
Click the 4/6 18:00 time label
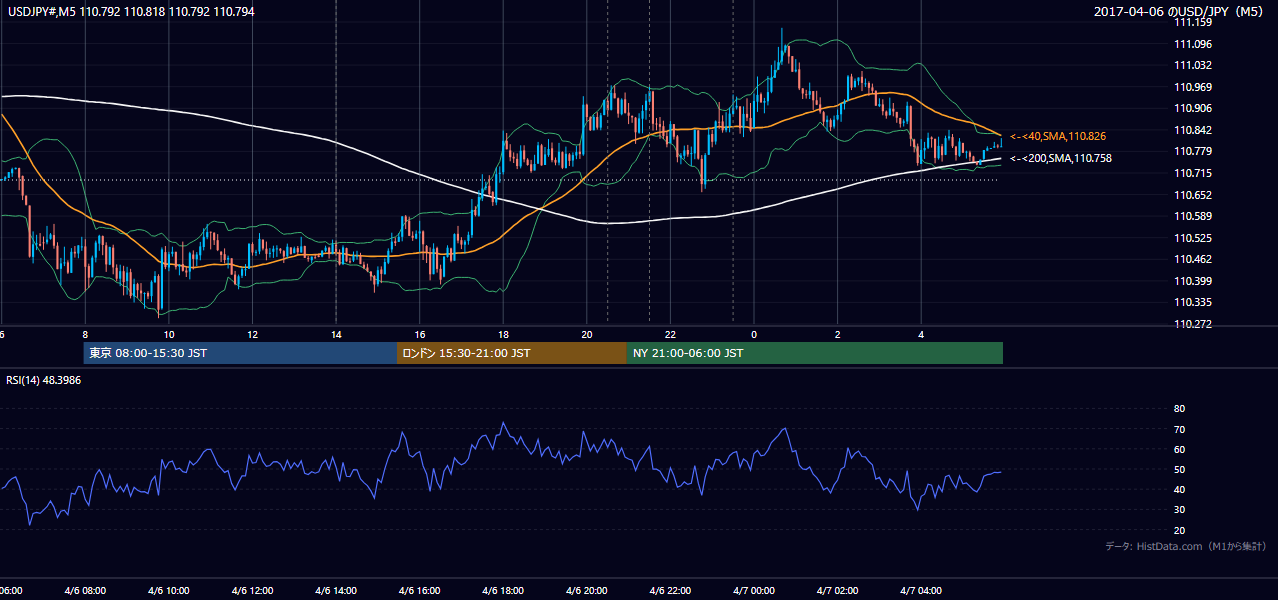(x=503, y=591)
